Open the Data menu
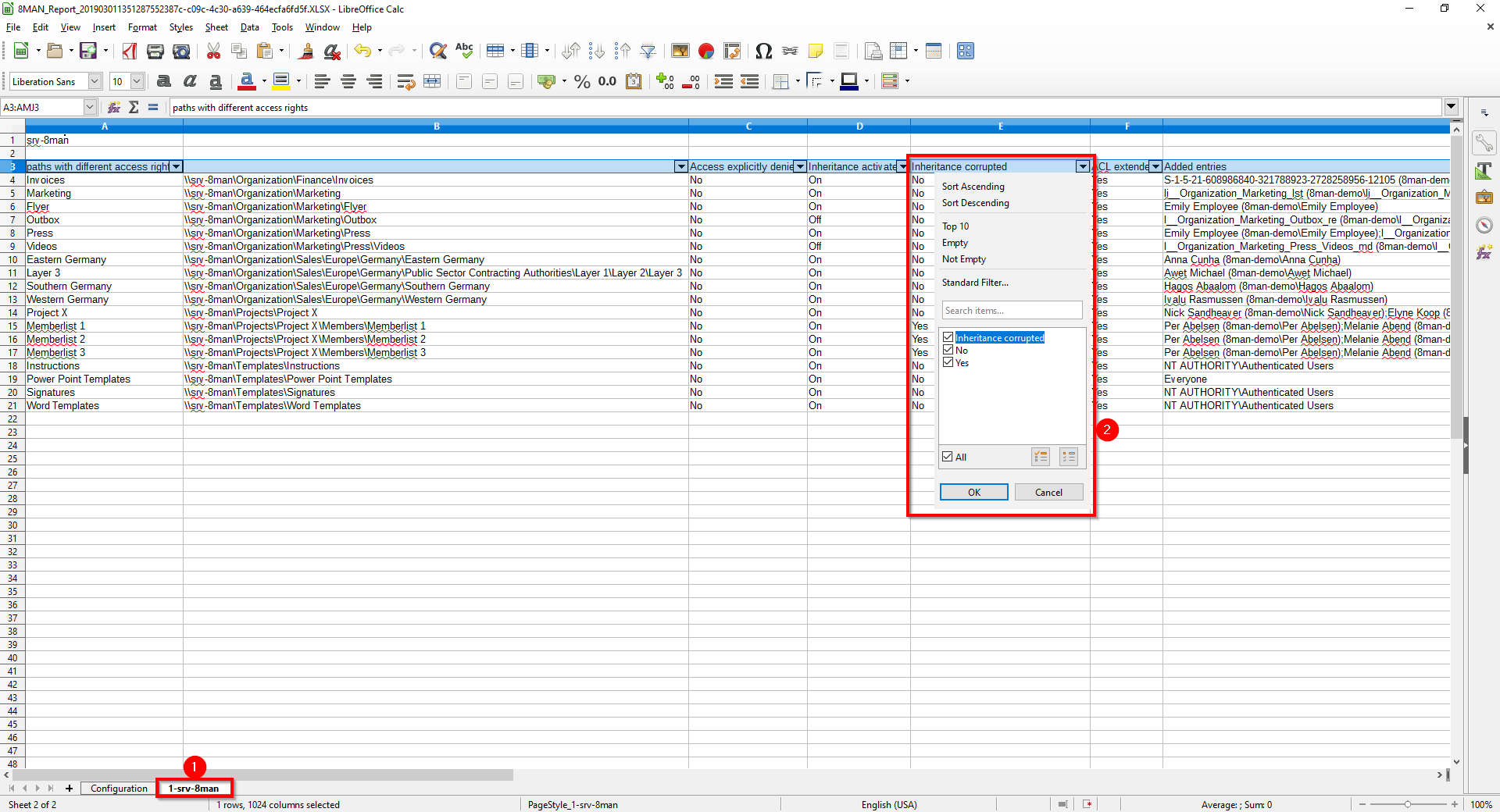The height and width of the screenshot is (812, 1500). [249, 27]
